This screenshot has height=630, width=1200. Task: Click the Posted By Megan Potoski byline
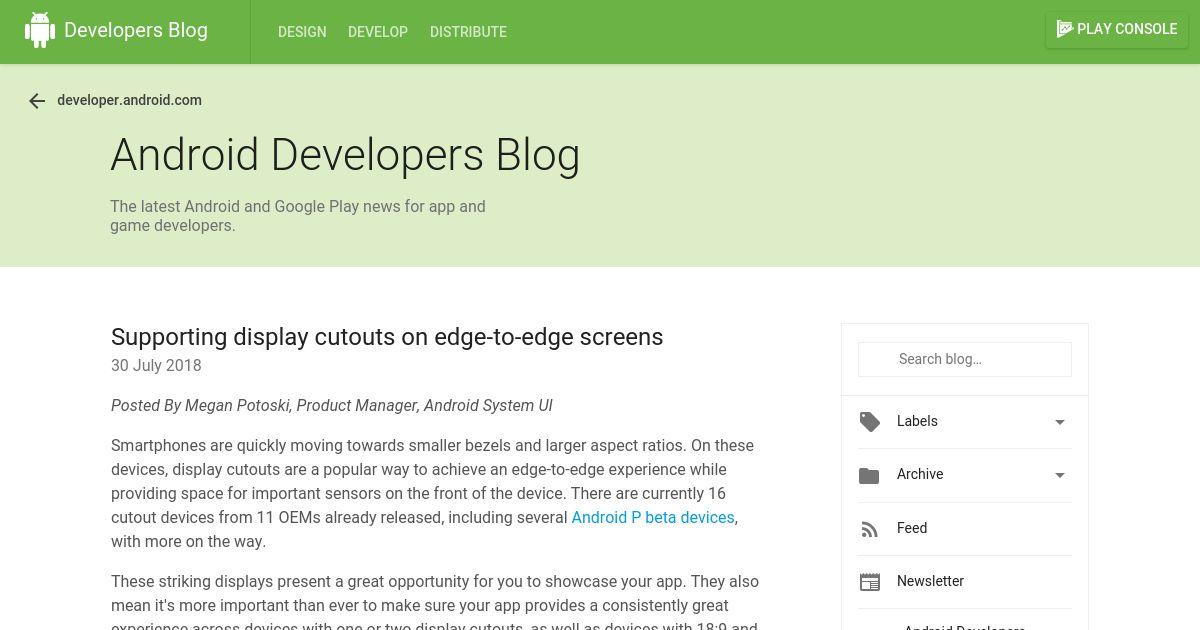click(x=332, y=405)
